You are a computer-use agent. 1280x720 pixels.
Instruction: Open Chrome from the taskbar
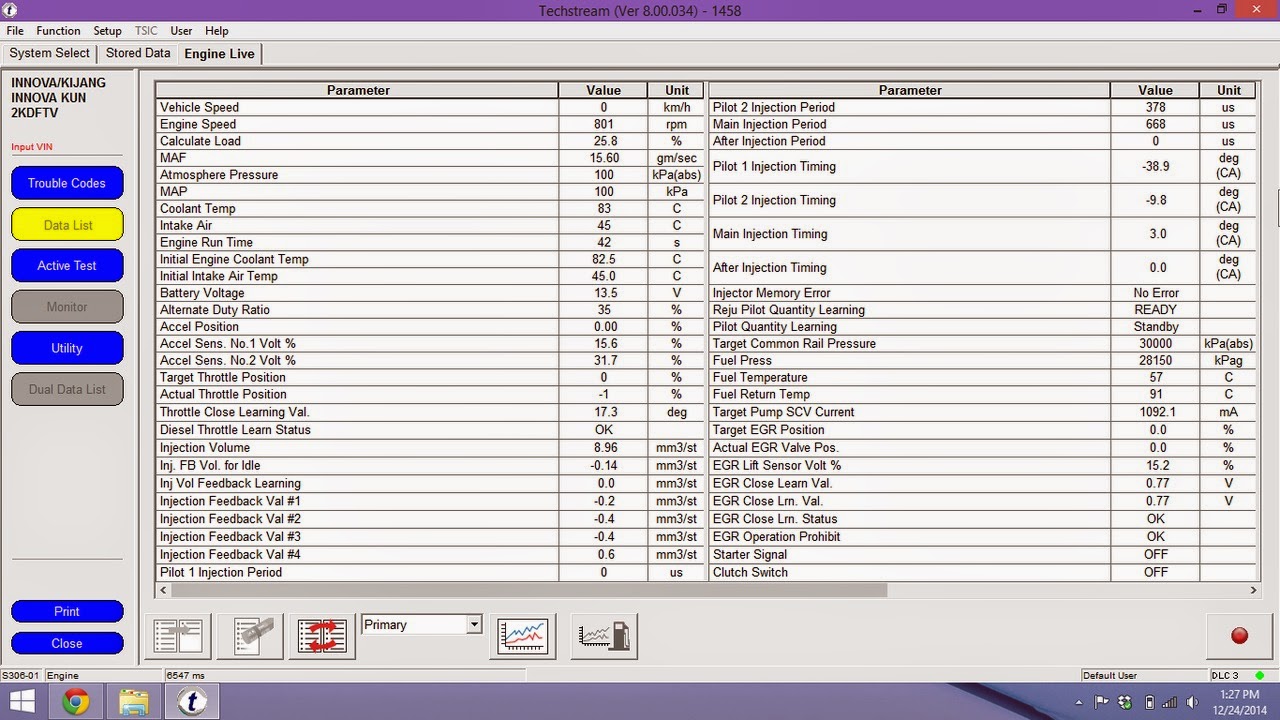point(75,702)
